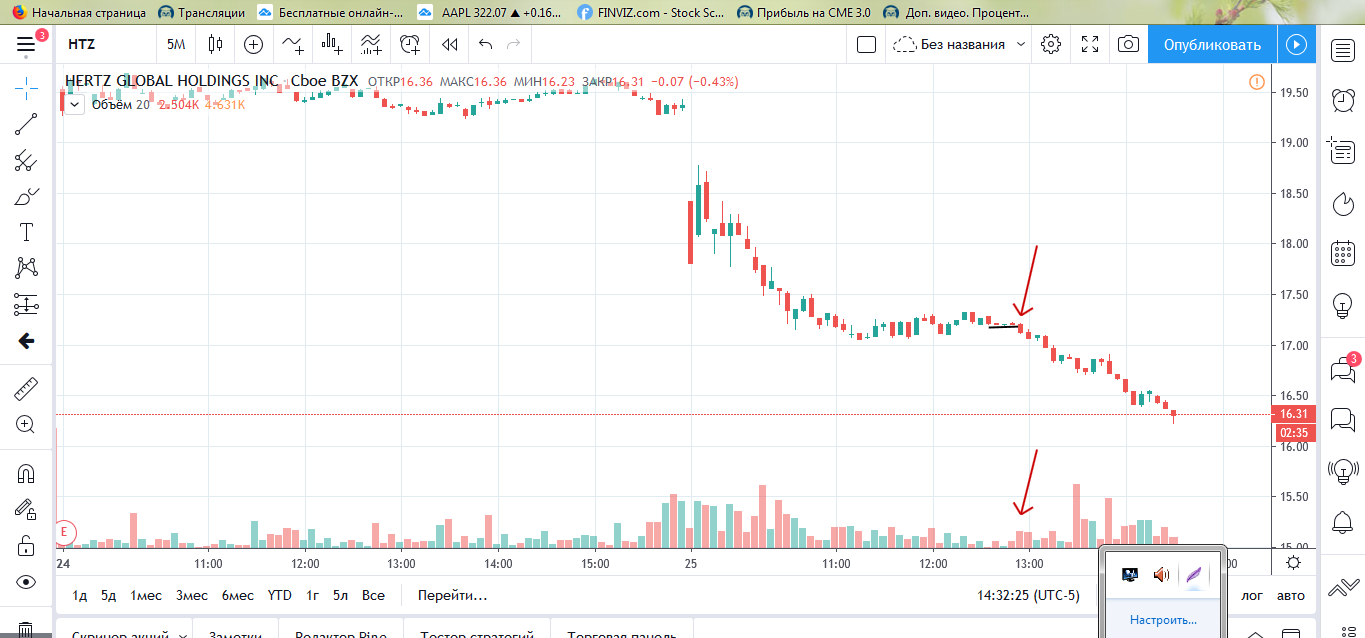Select the trend line drawing tool
This screenshot has width=1365, height=638.
tap(26, 125)
